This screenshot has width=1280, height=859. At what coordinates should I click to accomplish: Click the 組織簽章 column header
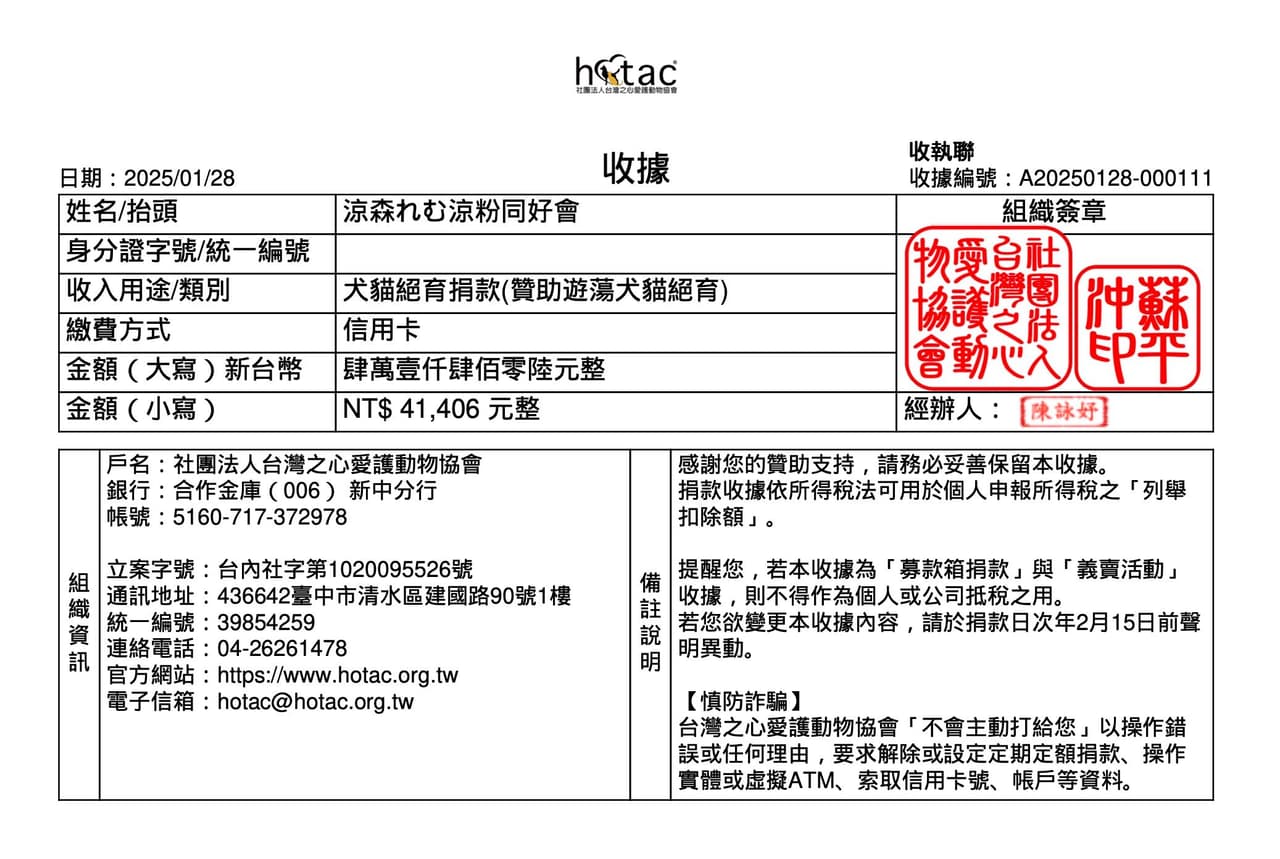[x=1054, y=212]
